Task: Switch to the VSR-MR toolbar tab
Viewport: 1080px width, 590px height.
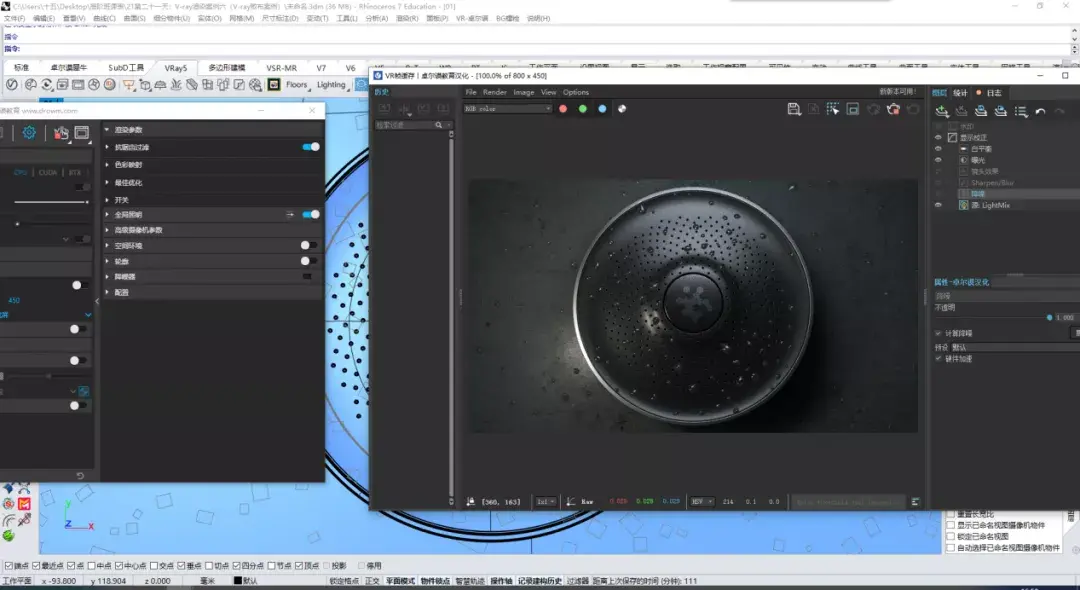Action: tap(282, 68)
